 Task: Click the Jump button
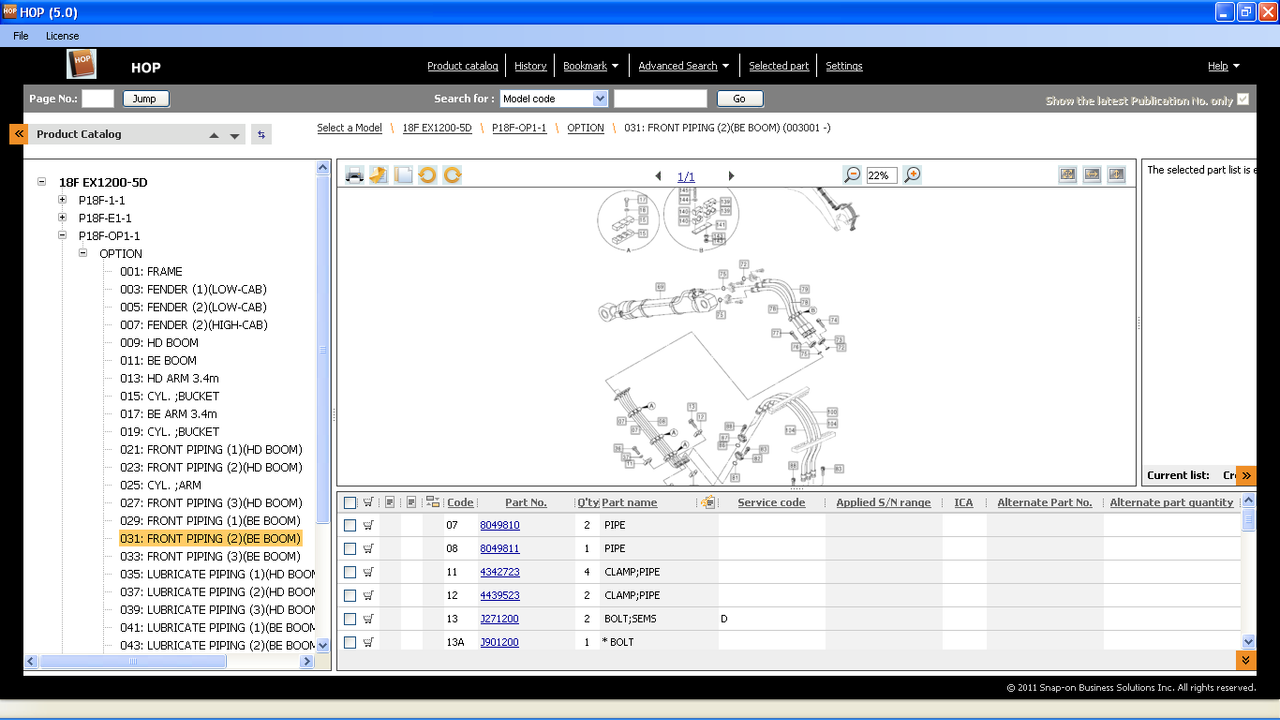(146, 99)
